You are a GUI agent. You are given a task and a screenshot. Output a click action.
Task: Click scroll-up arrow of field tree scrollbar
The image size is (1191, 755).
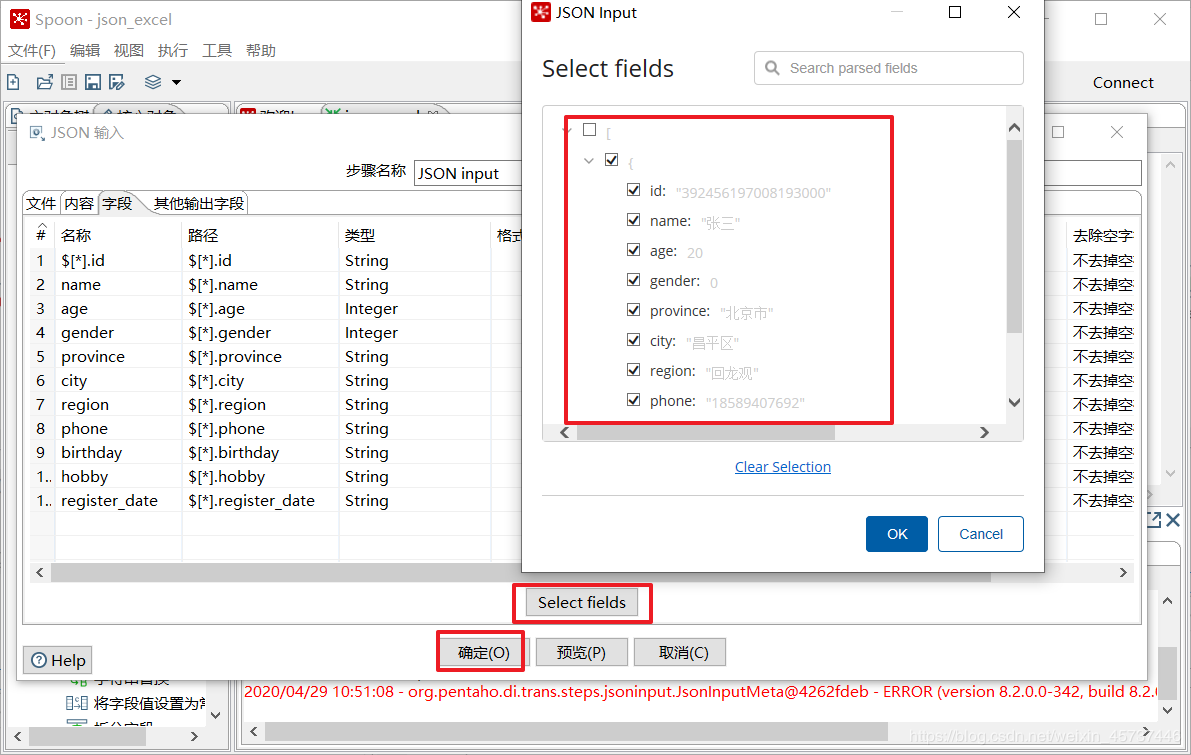coord(1014,128)
